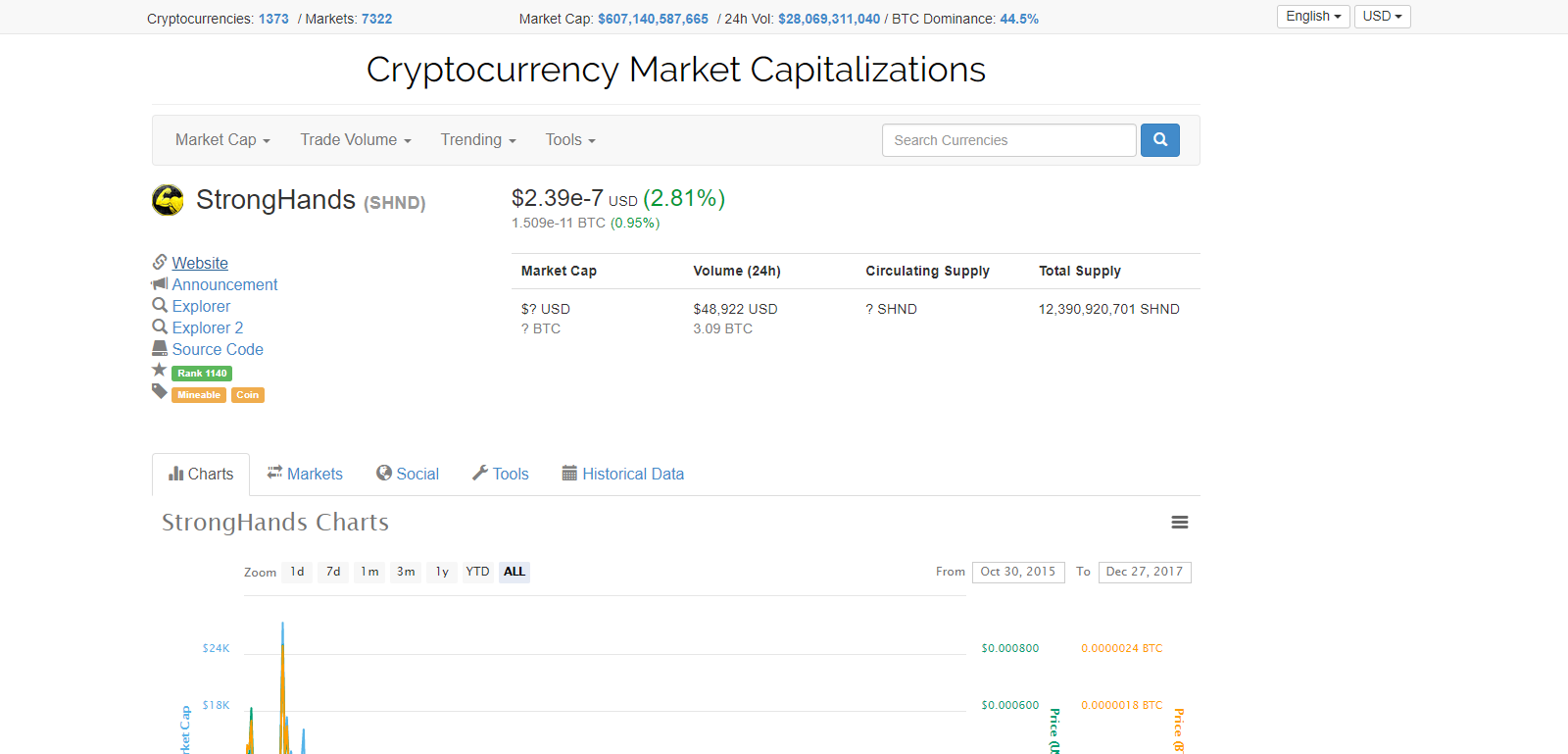Click the $607,140,587,665 market cap link
This screenshot has height=754, width=1568.
pos(653,19)
